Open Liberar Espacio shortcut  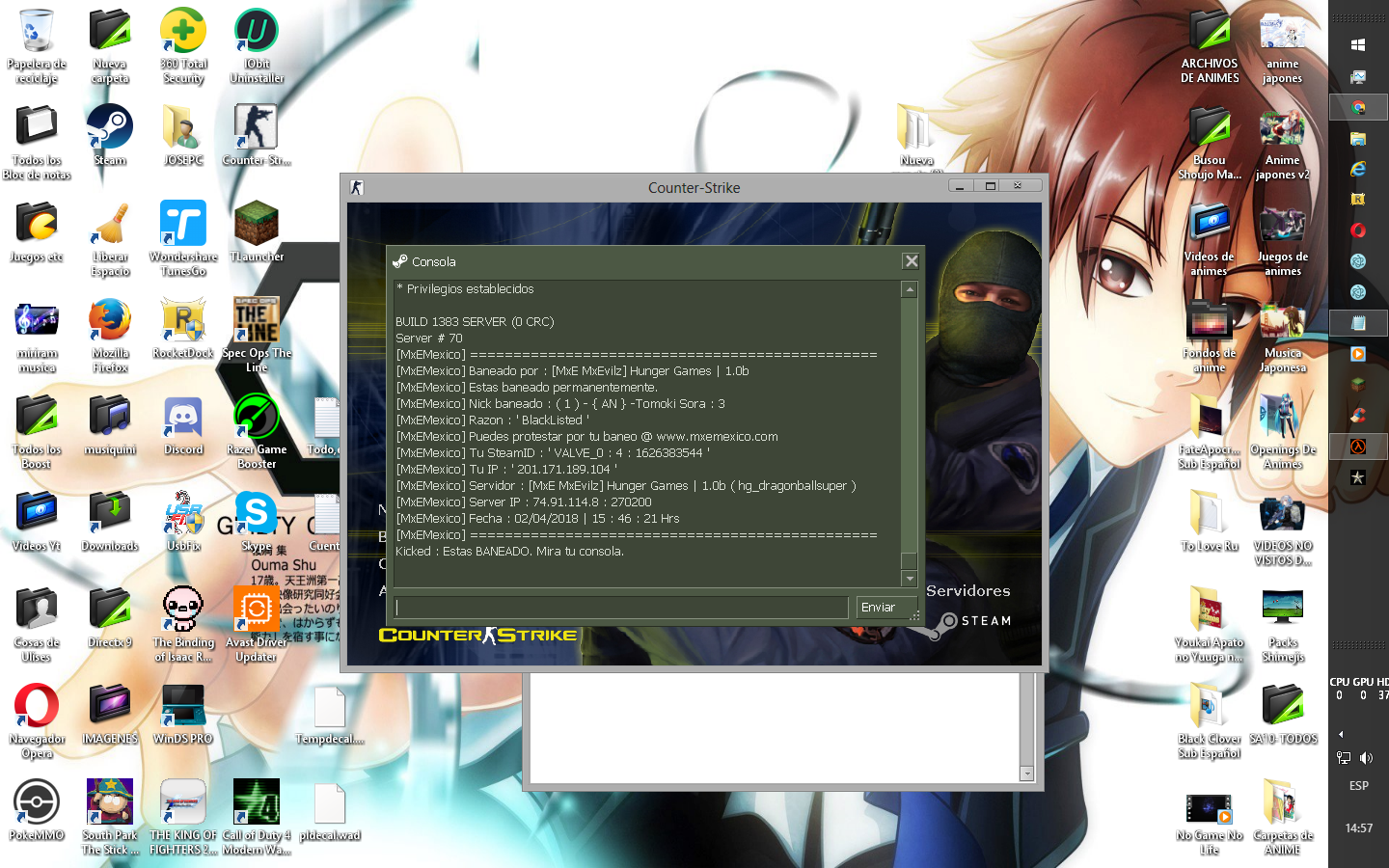(110, 238)
